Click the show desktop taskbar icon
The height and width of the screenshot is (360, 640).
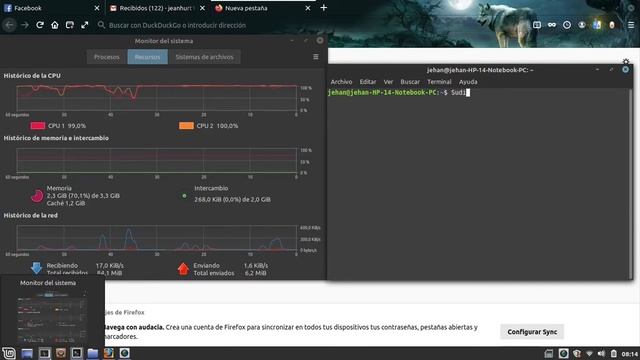(27, 353)
